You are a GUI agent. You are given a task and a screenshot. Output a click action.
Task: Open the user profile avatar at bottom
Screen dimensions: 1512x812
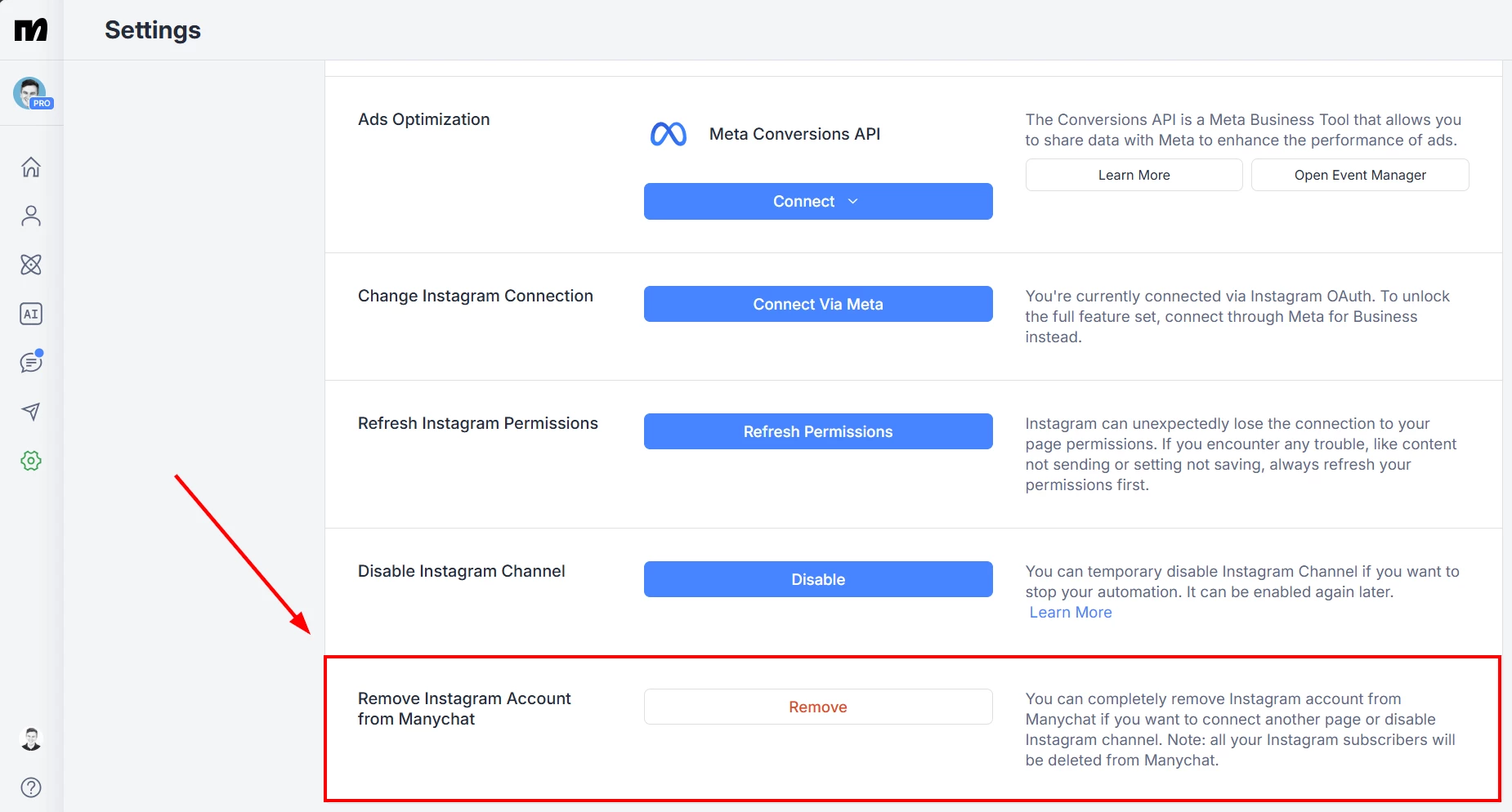(x=31, y=739)
